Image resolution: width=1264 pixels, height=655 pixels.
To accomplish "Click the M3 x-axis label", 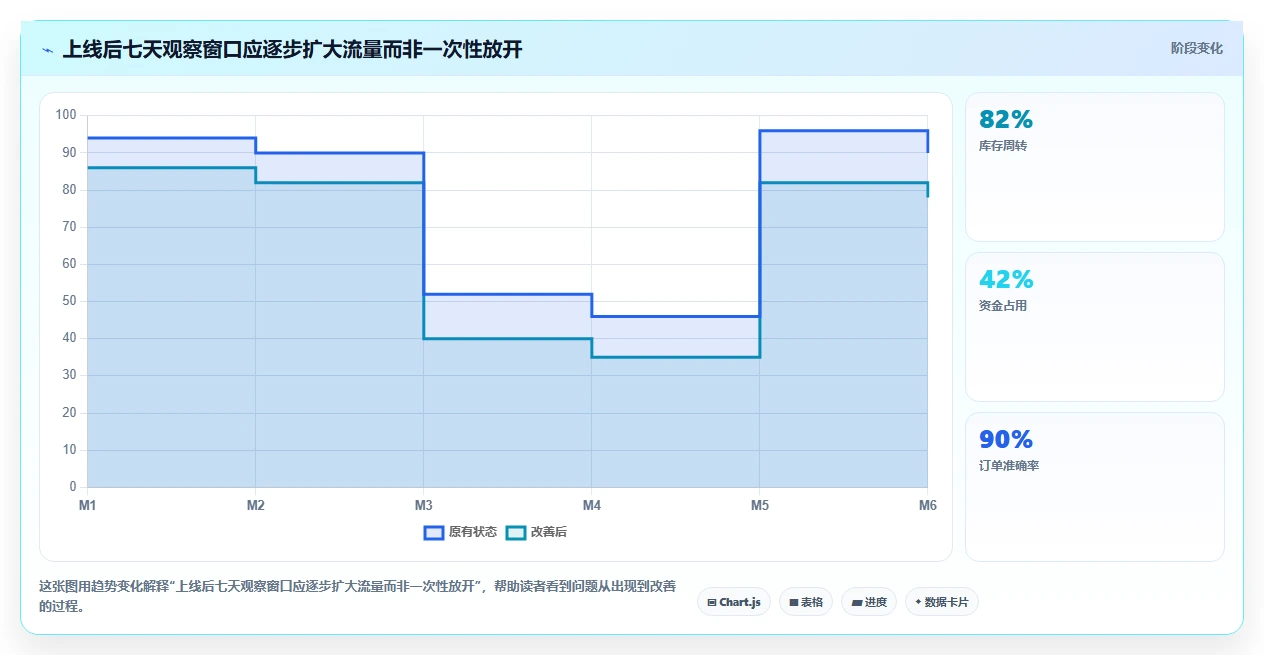I will point(424,506).
